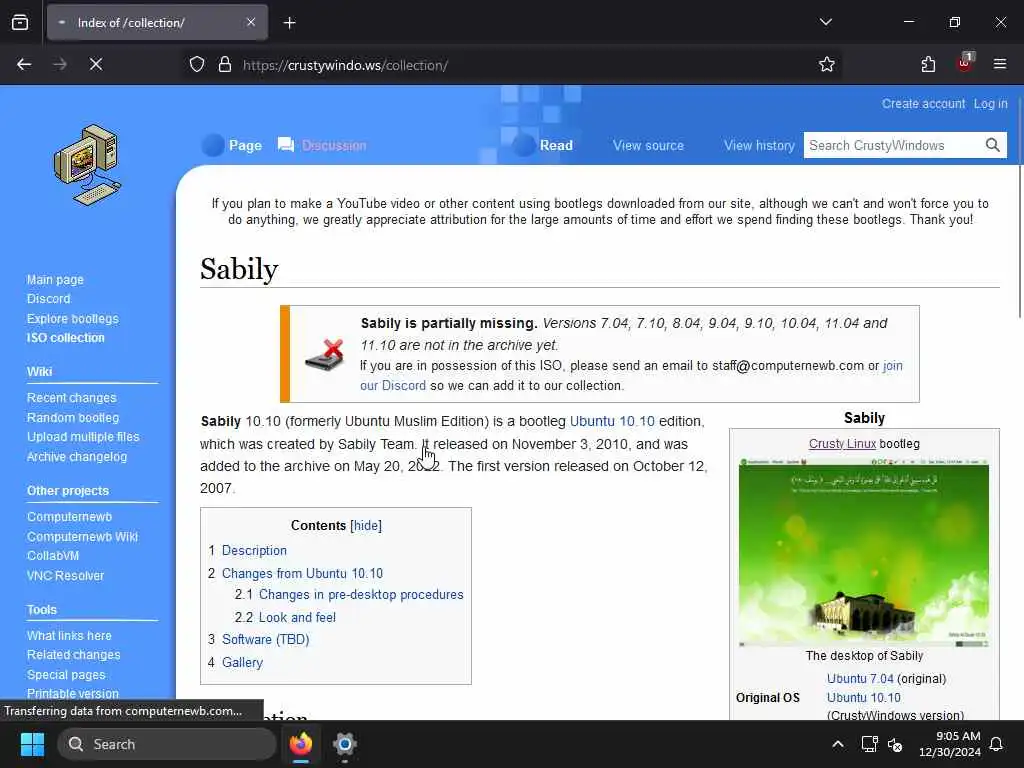Image resolution: width=1024 pixels, height=768 pixels.
Task: Select the Index of /collection/ browser tab
Action: (157, 23)
